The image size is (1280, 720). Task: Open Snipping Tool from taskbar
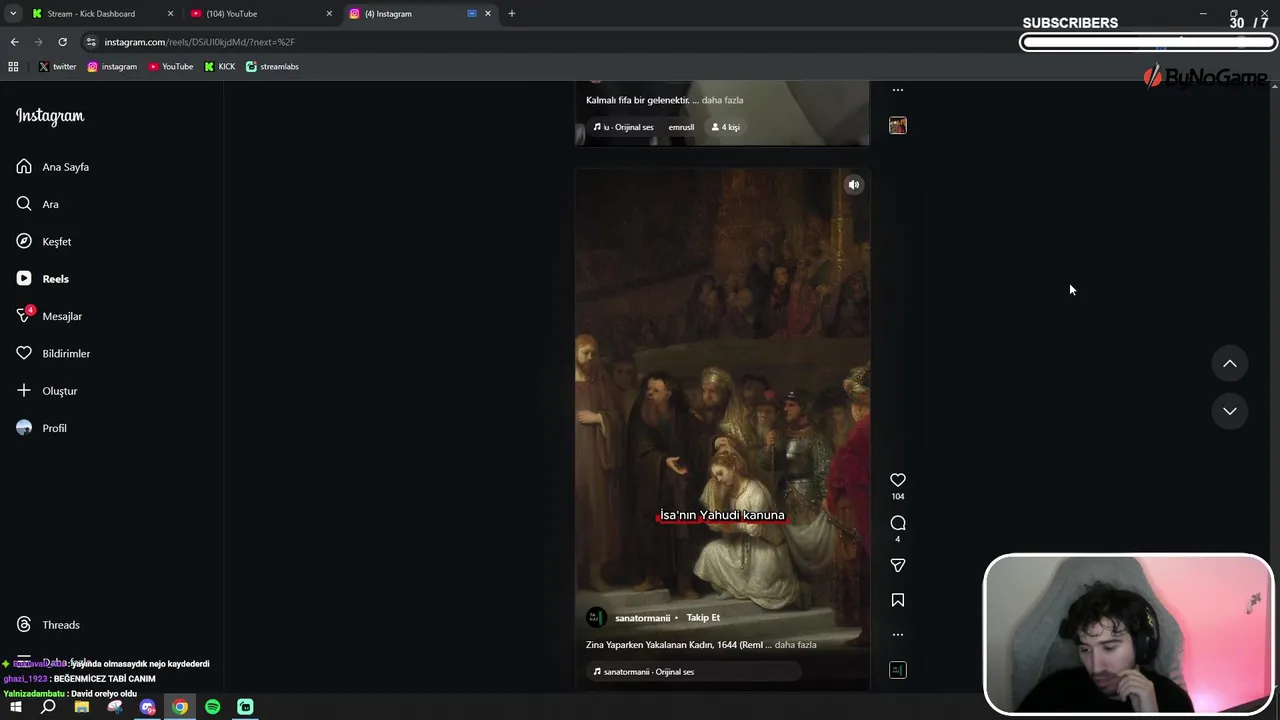[x=115, y=707]
